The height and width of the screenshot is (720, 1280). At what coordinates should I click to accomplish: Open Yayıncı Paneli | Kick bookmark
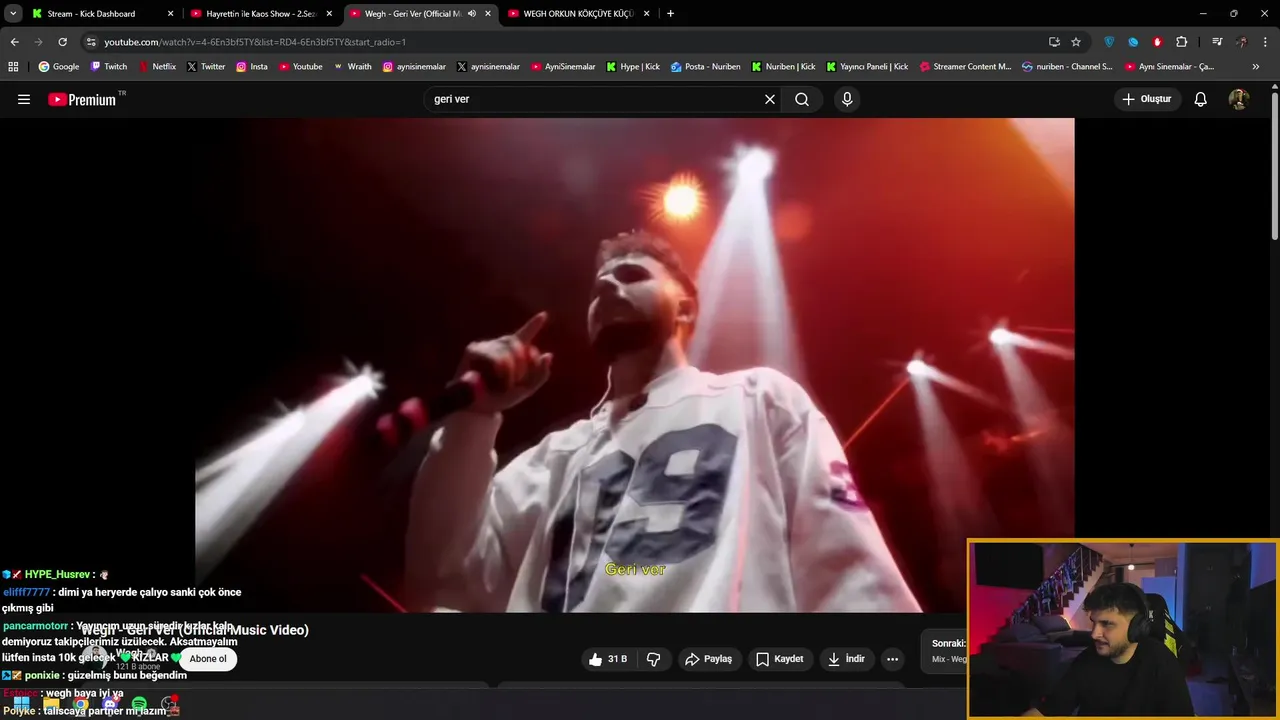click(x=867, y=67)
